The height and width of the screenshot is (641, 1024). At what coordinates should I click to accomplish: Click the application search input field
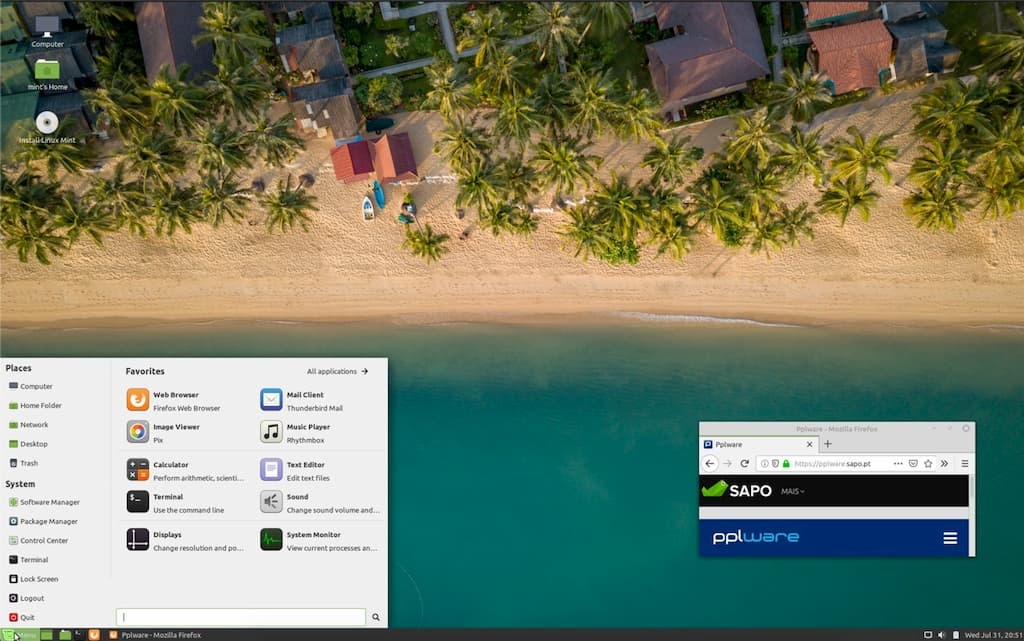(240, 616)
